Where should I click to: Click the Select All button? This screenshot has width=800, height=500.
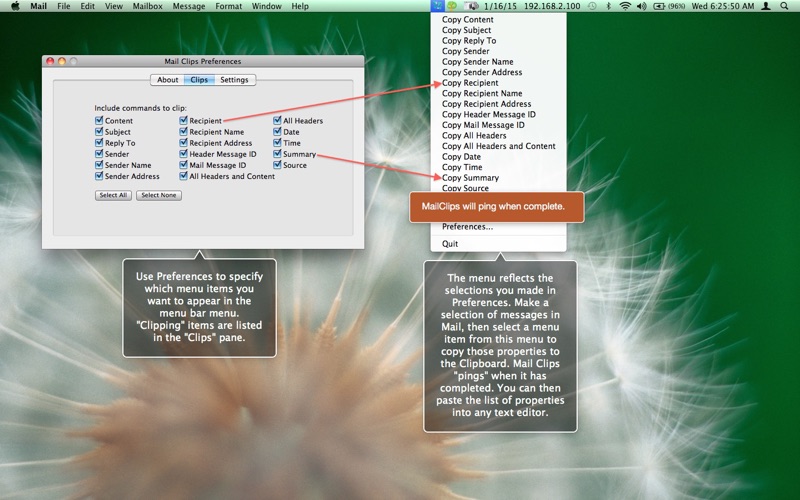point(113,195)
